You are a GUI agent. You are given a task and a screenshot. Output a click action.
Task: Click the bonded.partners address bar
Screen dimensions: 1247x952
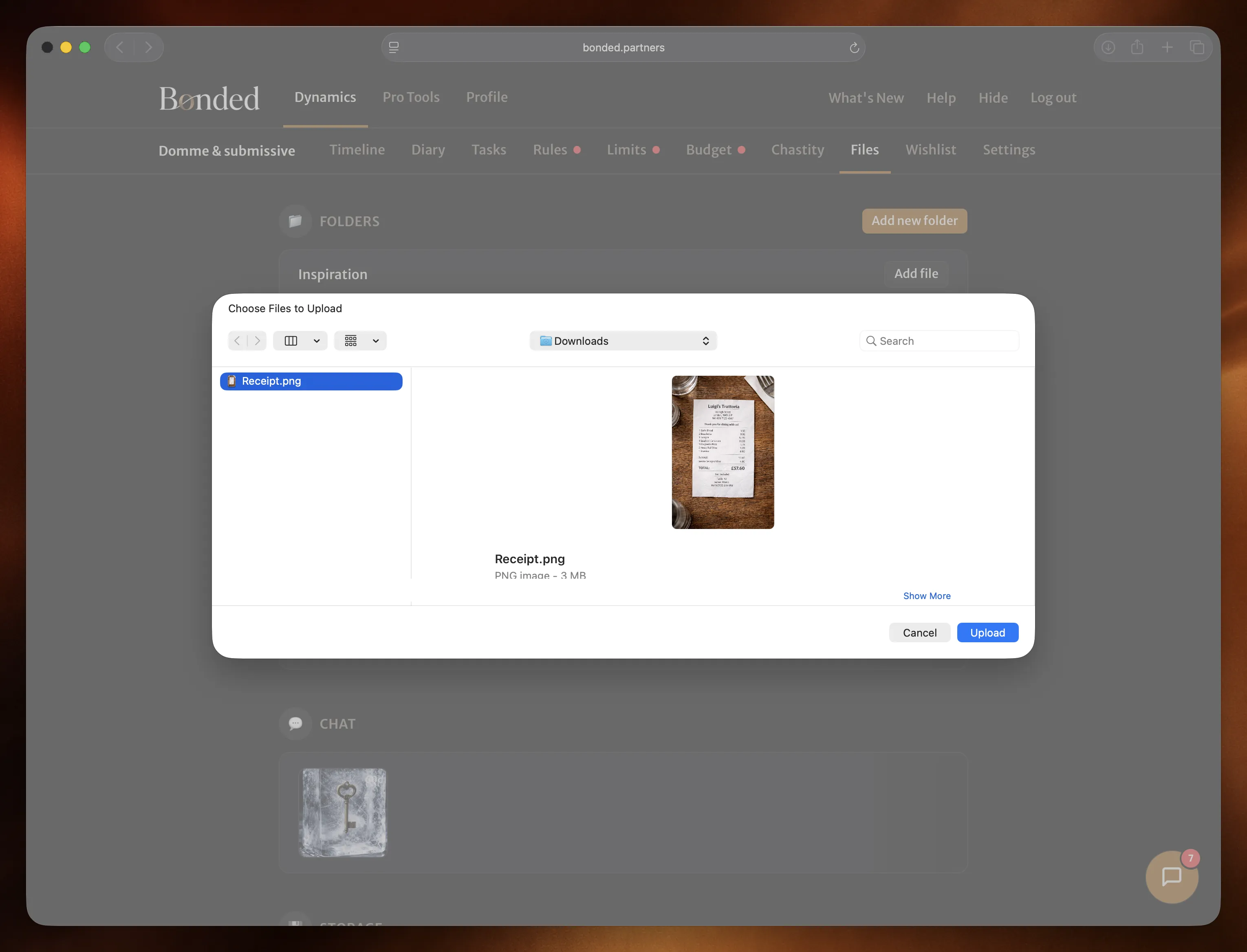click(623, 47)
